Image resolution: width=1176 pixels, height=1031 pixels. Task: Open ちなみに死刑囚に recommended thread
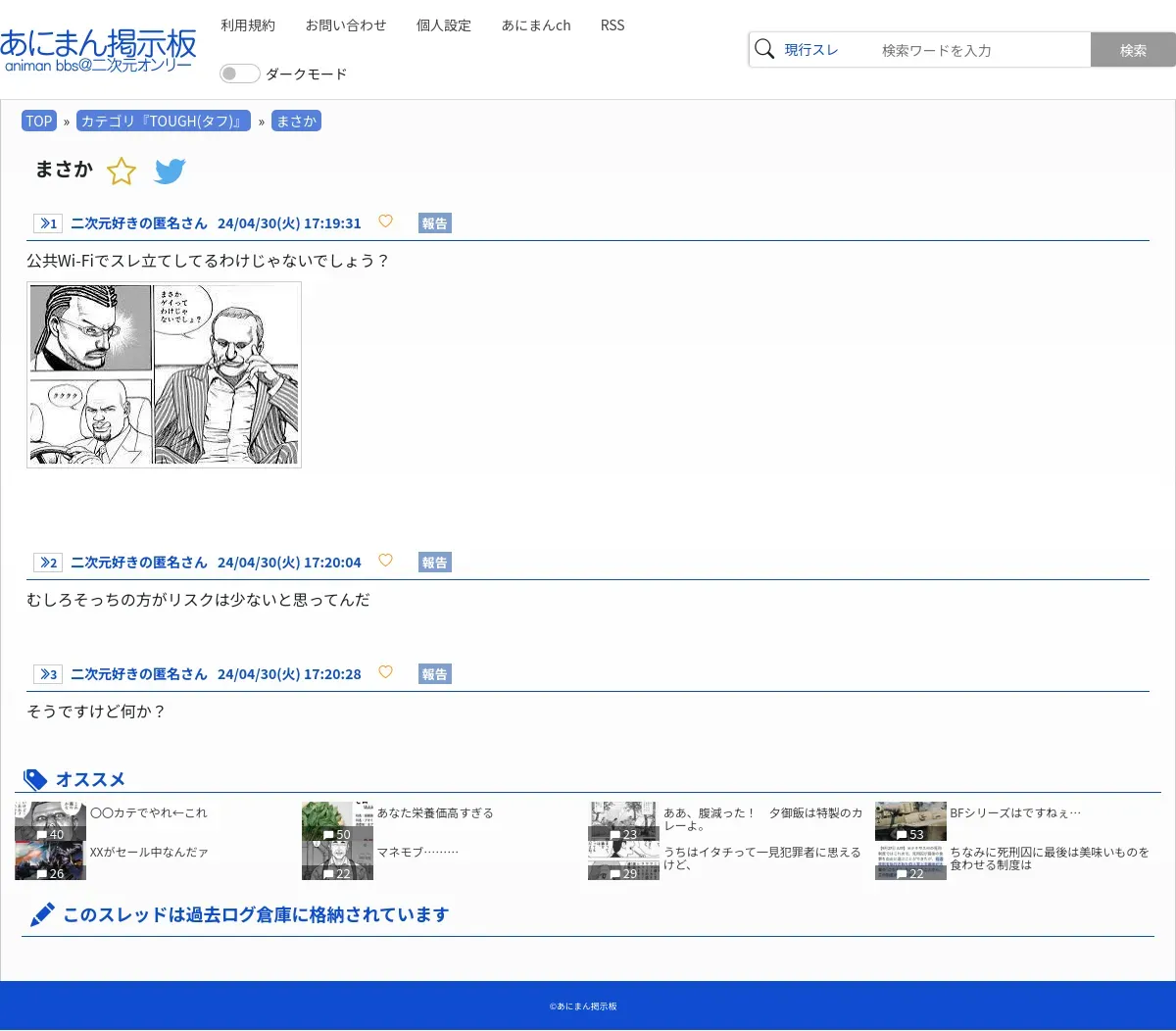(1050, 859)
